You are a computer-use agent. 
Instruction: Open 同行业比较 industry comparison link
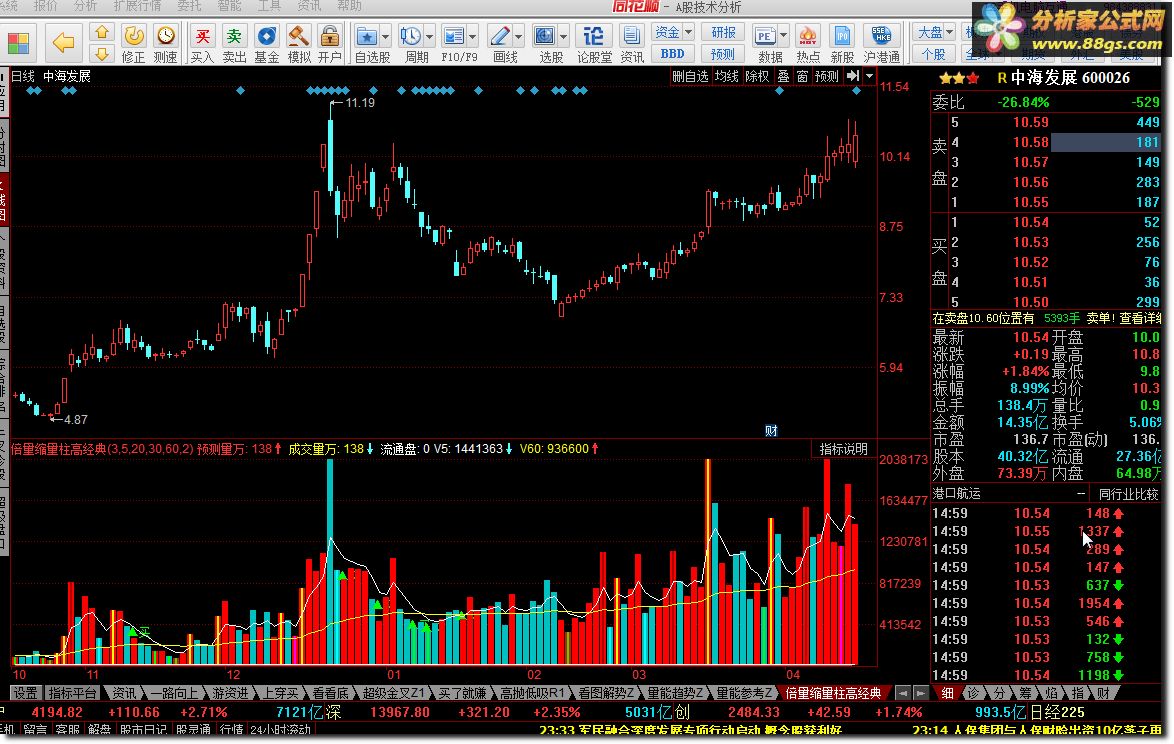click(1128, 494)
